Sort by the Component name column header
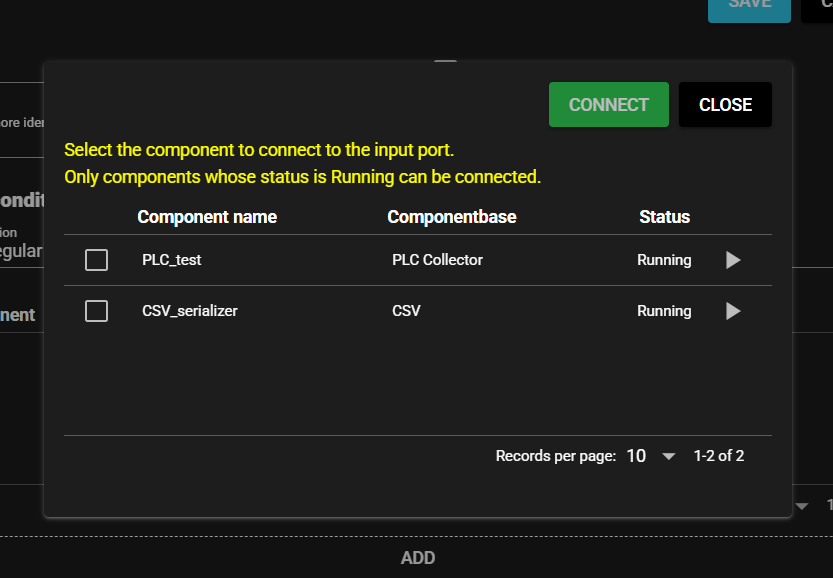This screenshot has width=833, height=578. coord(207,217)
